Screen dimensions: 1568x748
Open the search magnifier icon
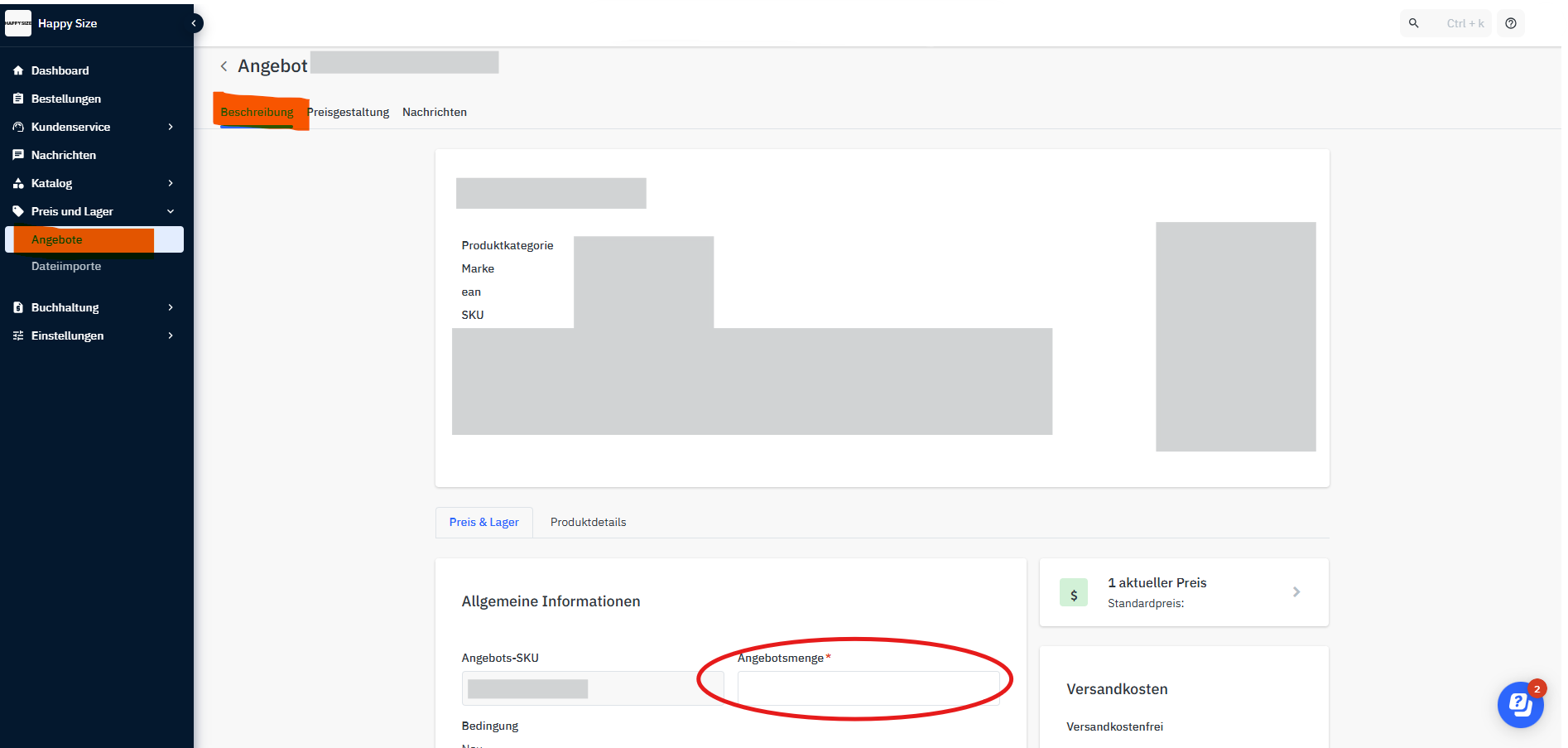click(x=1414, y=23)
